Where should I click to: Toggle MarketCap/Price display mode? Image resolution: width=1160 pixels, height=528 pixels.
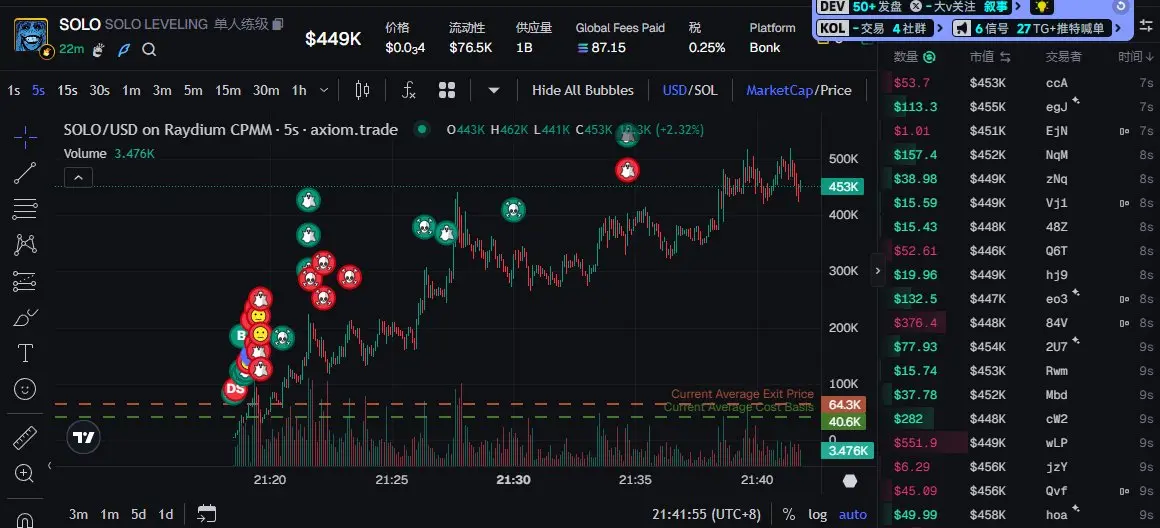click(x=799, y=90)
